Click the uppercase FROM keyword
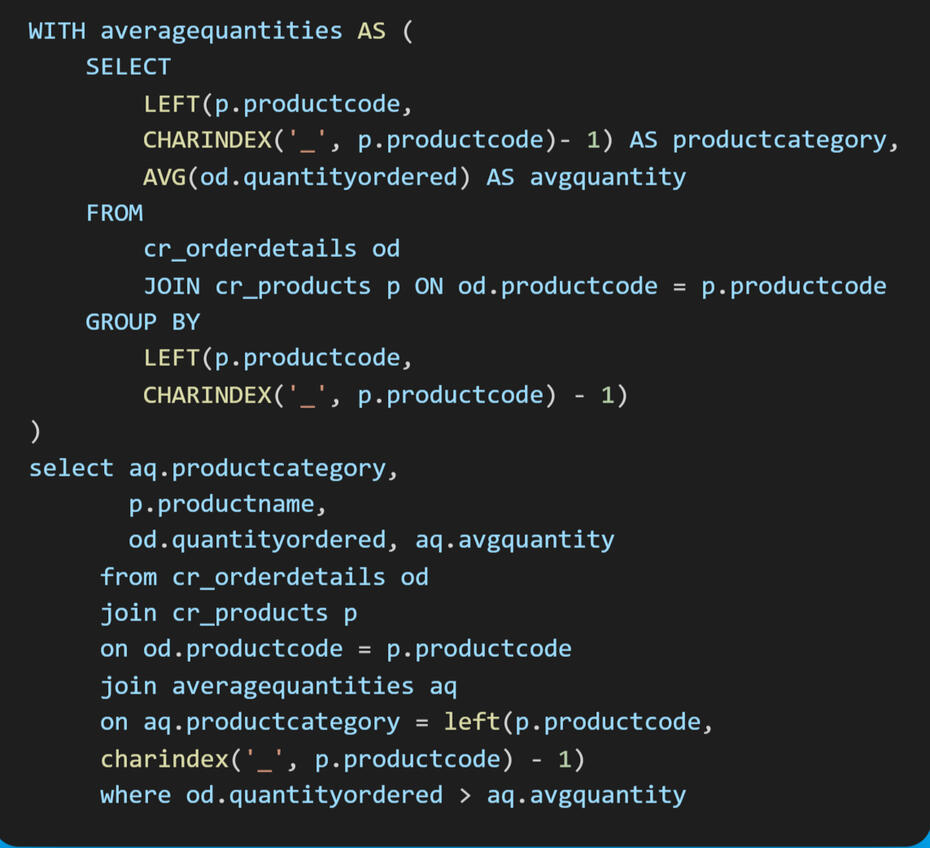This screenshot has height=848, width=930. point(114,213)
